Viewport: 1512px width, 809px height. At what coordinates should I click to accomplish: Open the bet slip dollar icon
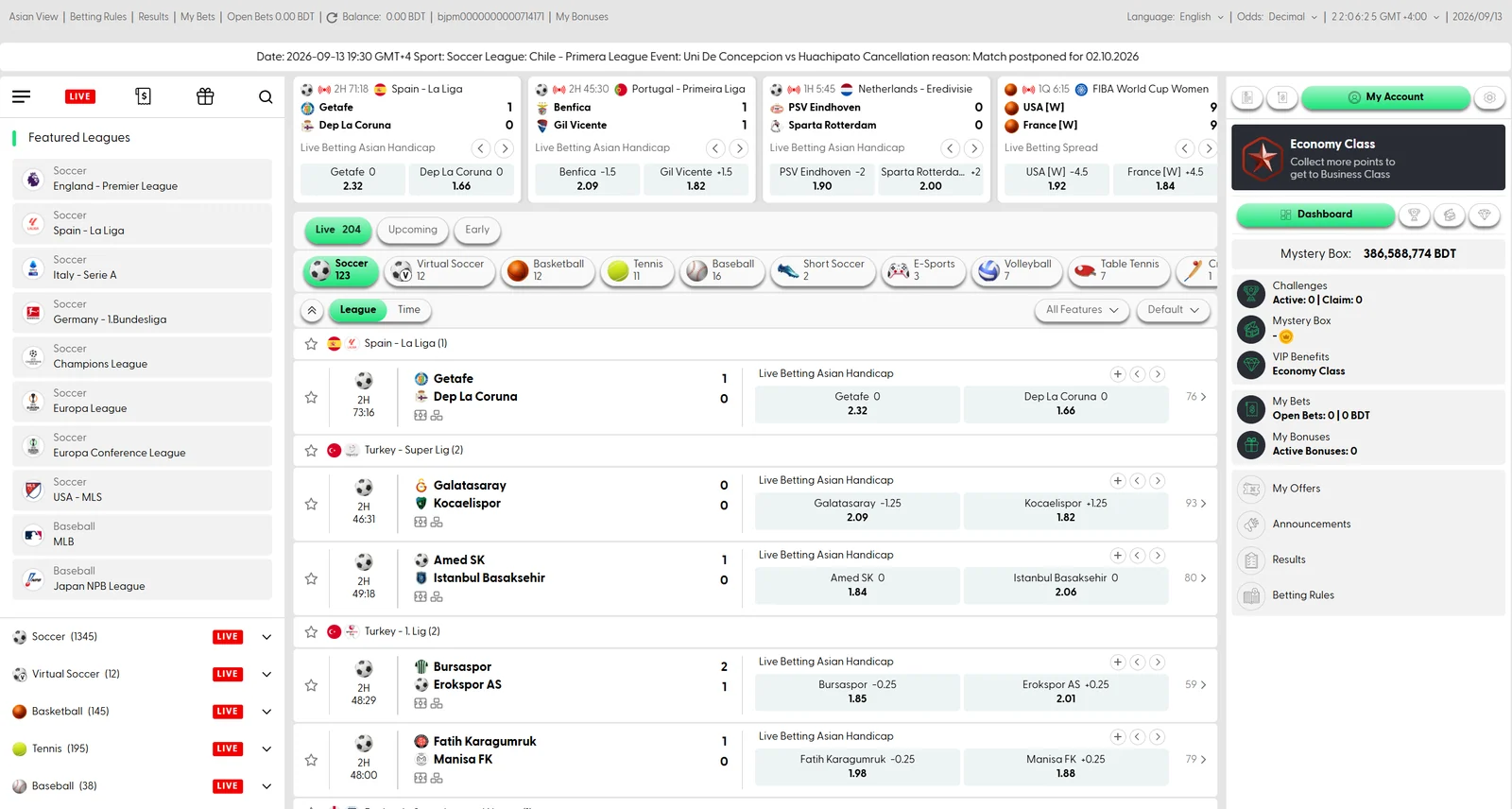click(x=143, y=96)
